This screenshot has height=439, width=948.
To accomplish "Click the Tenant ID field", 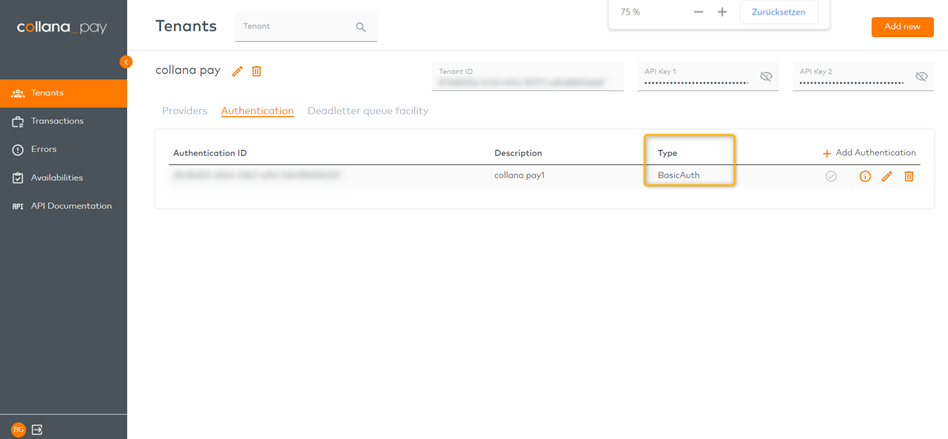I will [527, 77].
